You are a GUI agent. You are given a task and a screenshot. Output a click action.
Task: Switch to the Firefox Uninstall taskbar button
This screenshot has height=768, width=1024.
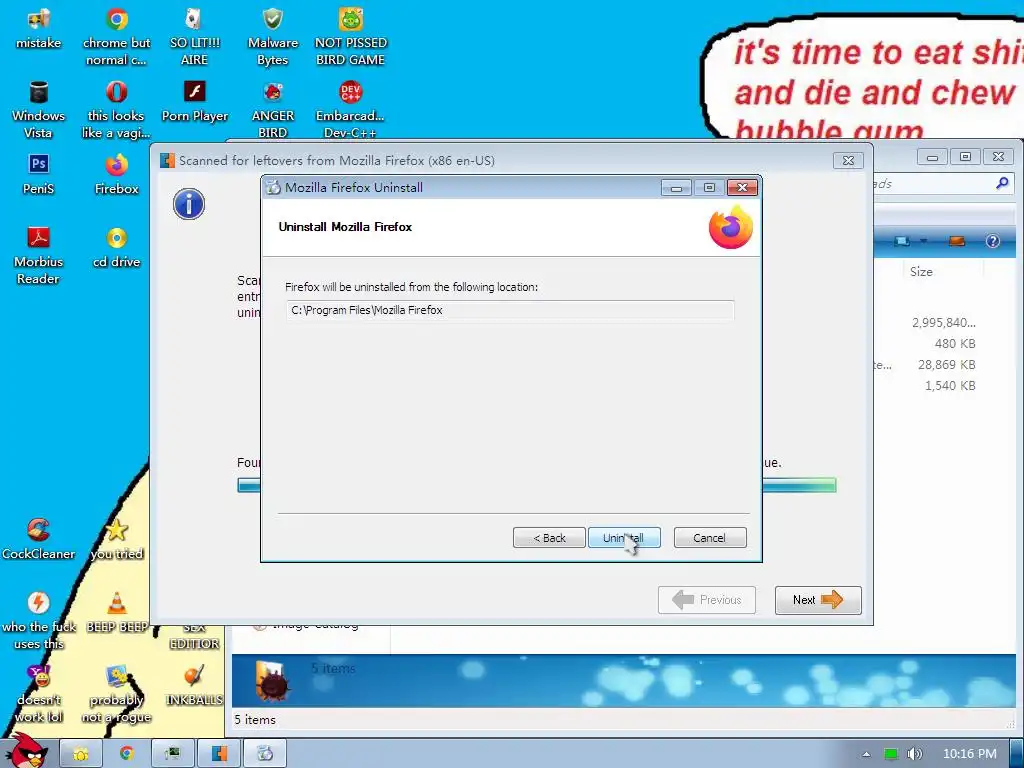point(264,754)
